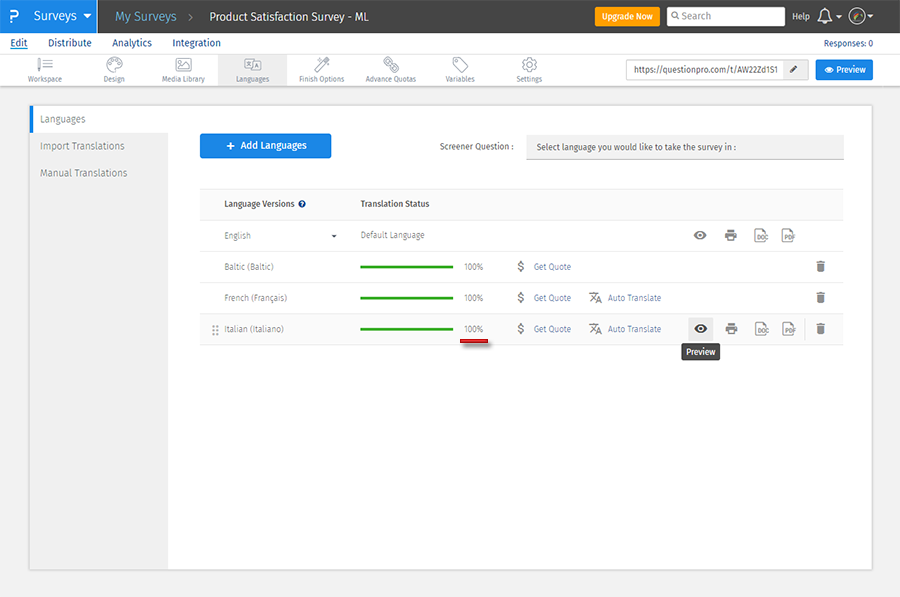900x597 pixels.
Task: Edit survey URL with pencil icon
Action: (793, 70)
